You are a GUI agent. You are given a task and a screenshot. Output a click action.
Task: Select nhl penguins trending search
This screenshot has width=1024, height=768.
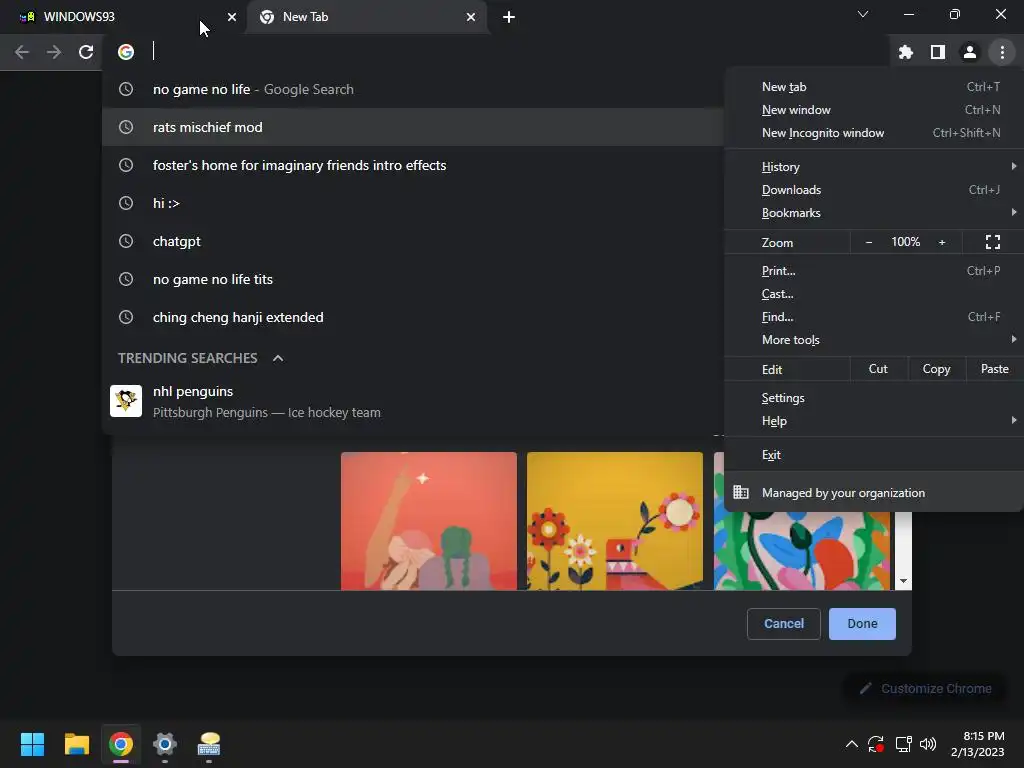(x=413, y=402)
